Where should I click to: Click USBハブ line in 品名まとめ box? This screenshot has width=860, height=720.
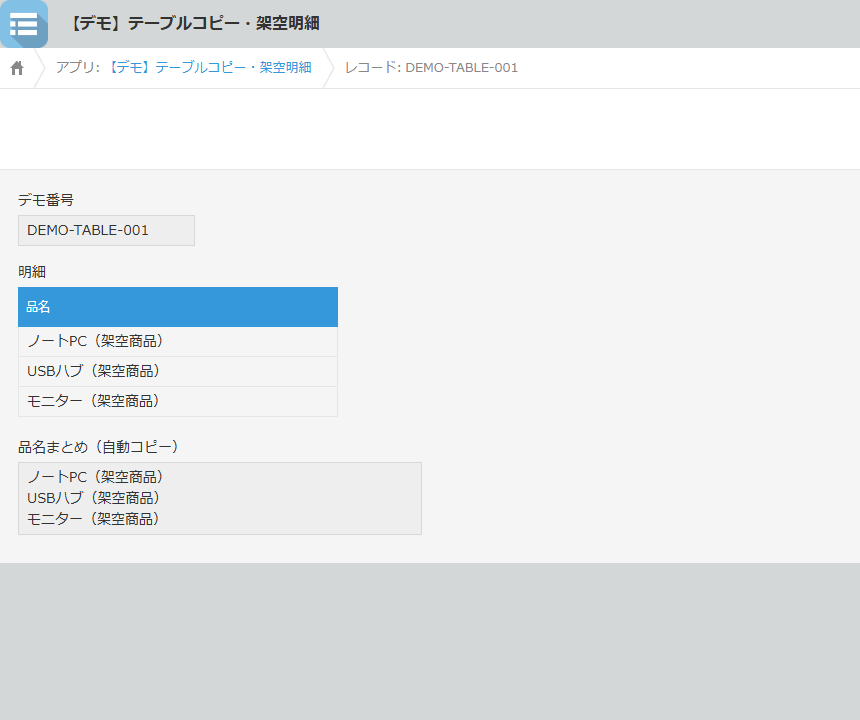94,498
